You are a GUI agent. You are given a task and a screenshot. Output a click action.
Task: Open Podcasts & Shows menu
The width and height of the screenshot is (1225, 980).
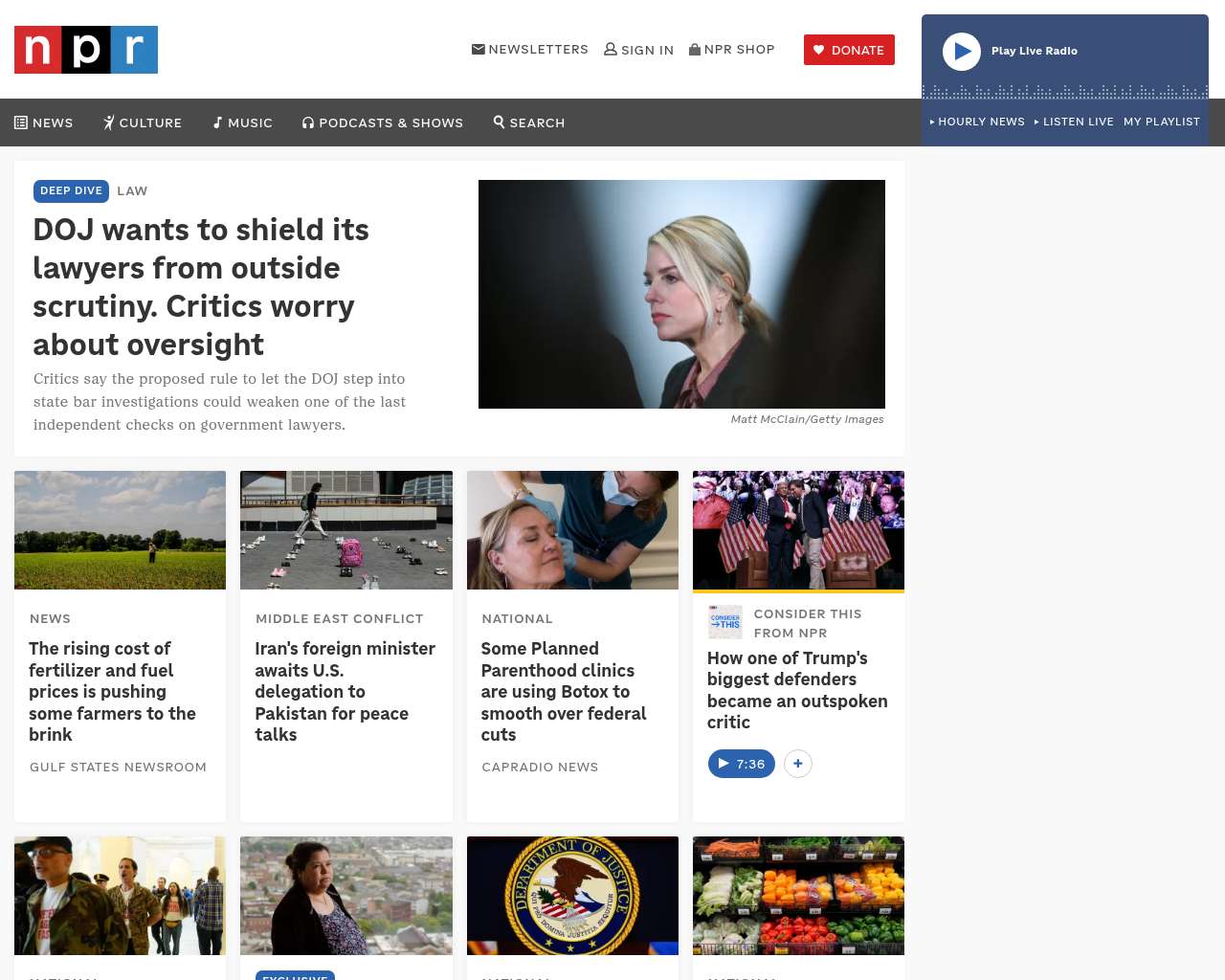pos(383,122)
